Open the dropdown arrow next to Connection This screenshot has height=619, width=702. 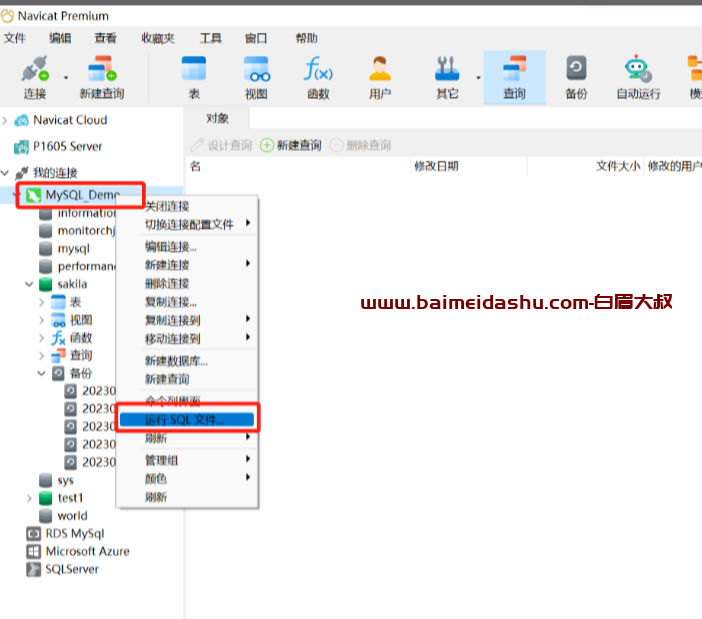click(x=66, y=78)
